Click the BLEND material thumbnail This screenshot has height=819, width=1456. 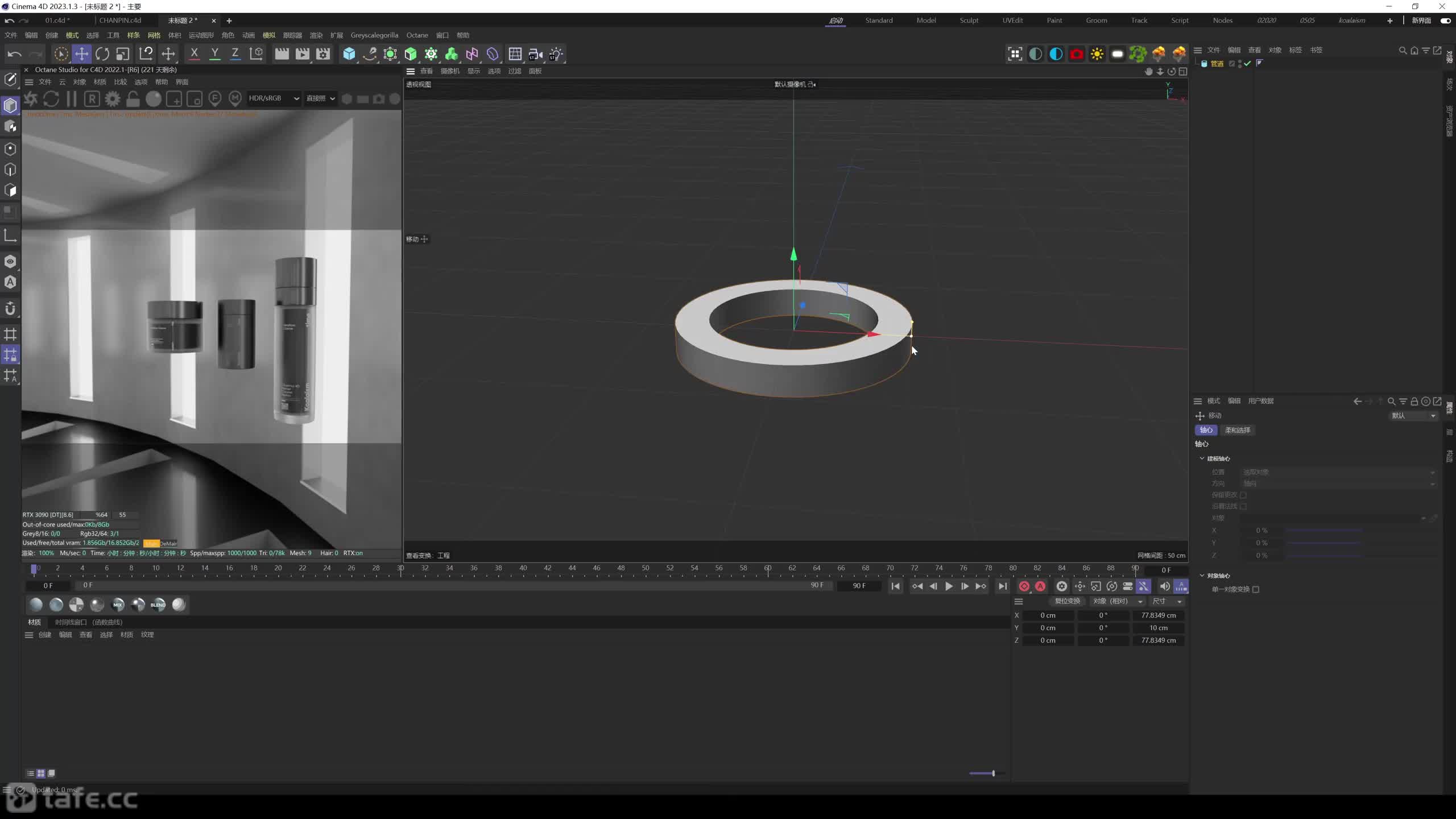158,605
